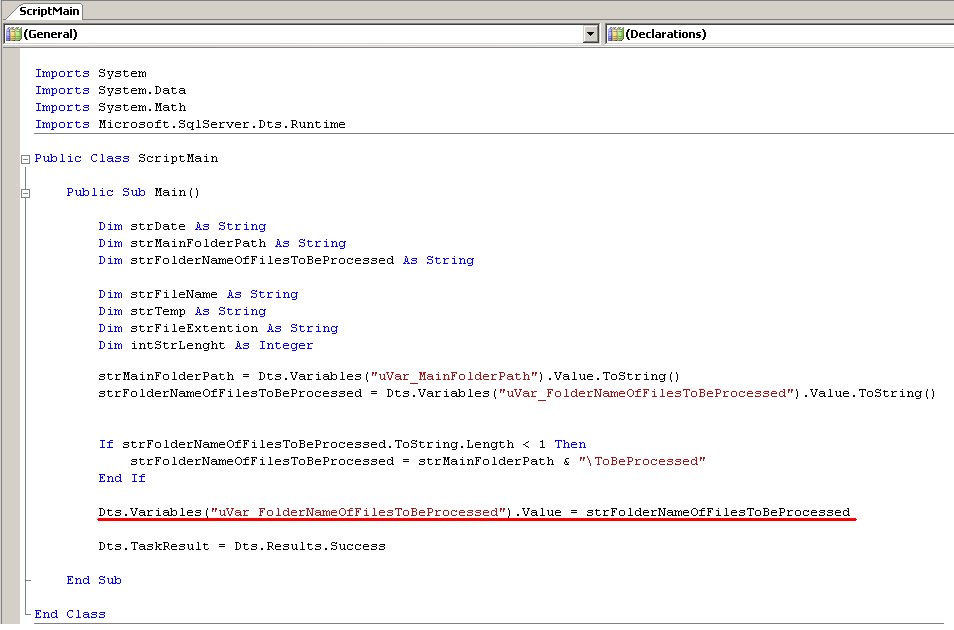Click the End Class statement
The image size is (954, 630).
(x=65, y=613)
